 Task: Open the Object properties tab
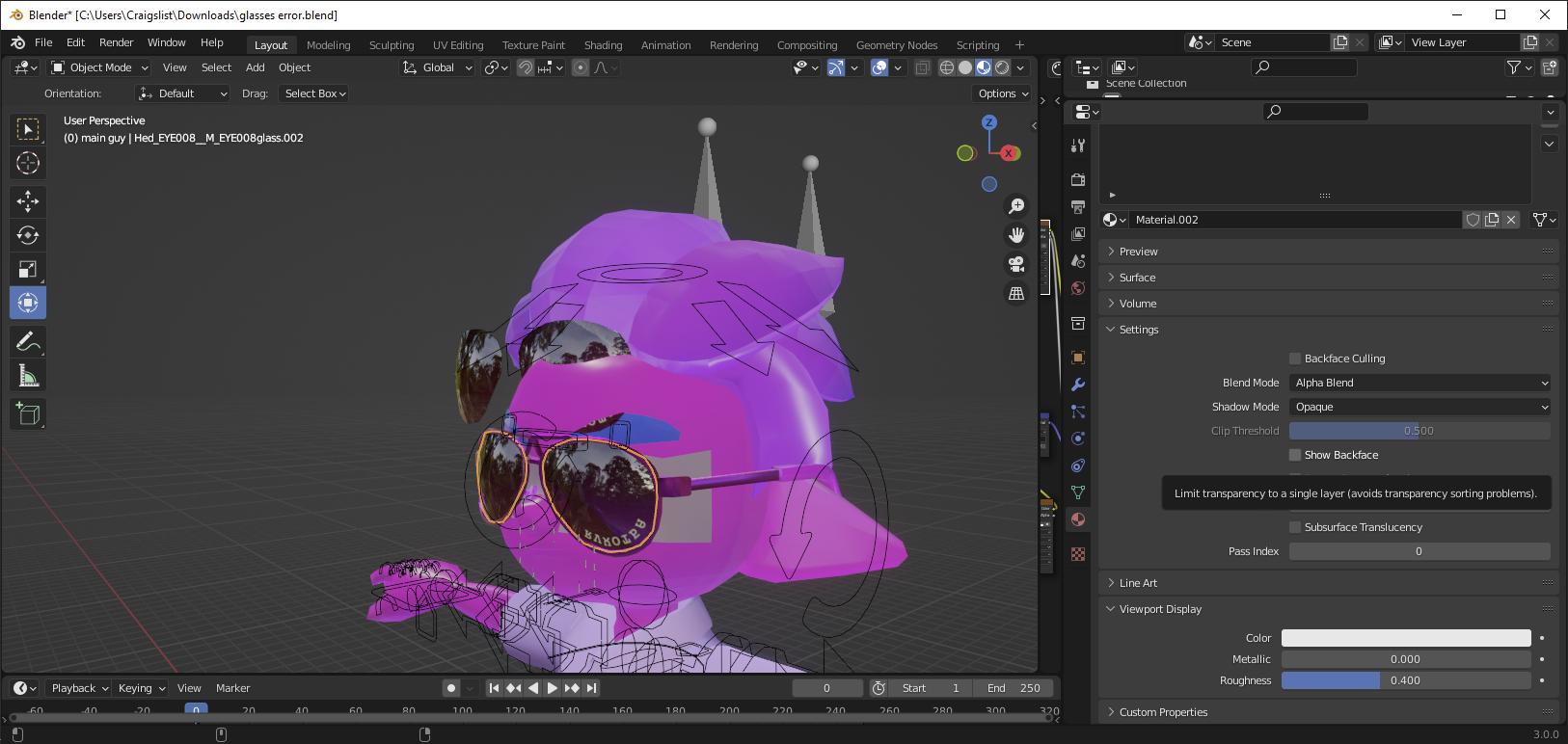coord(1078,358)
